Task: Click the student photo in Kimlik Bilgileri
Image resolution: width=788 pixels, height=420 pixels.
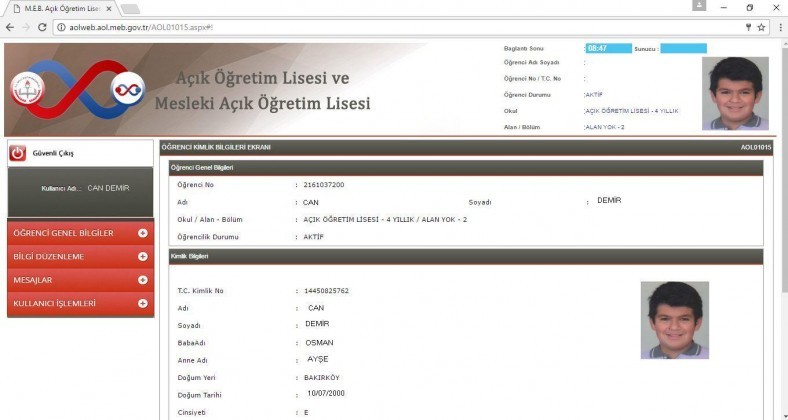Action: pyautogui.click(x=674, y=319)
